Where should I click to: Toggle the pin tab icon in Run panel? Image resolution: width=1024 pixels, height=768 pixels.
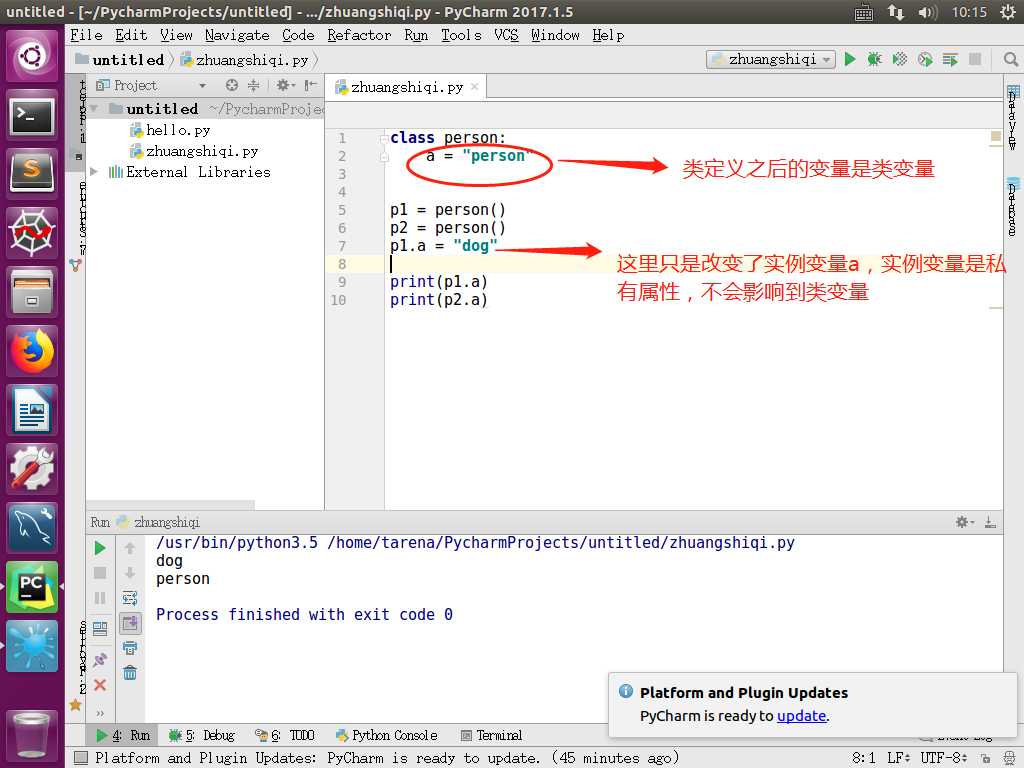(x=100, y=660)
